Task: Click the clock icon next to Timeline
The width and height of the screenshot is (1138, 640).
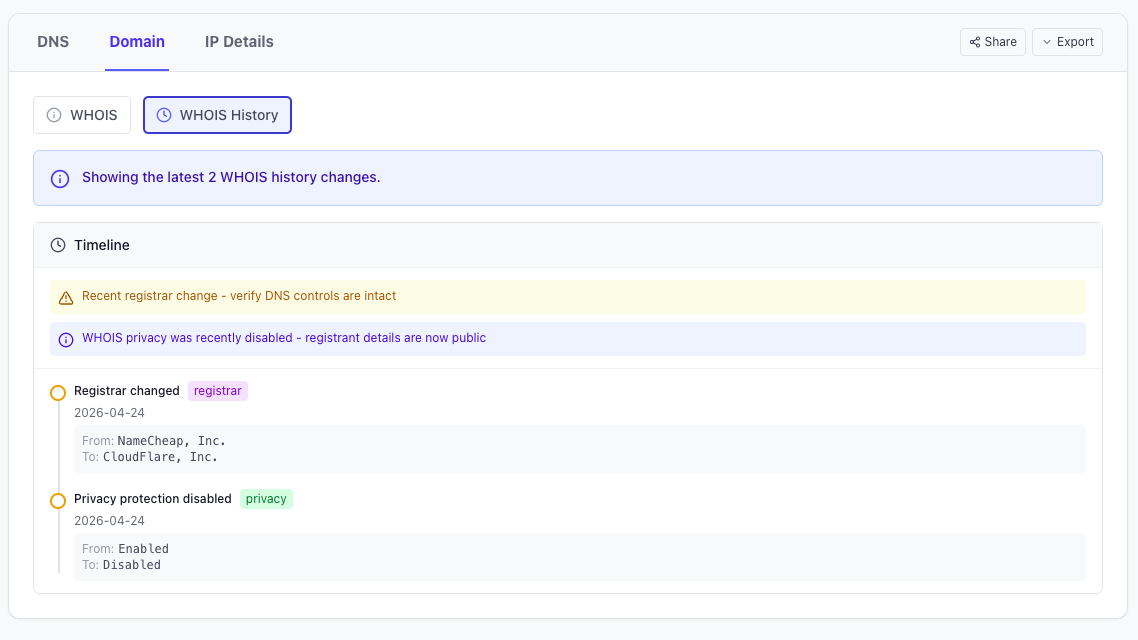Action: [58, 245]
